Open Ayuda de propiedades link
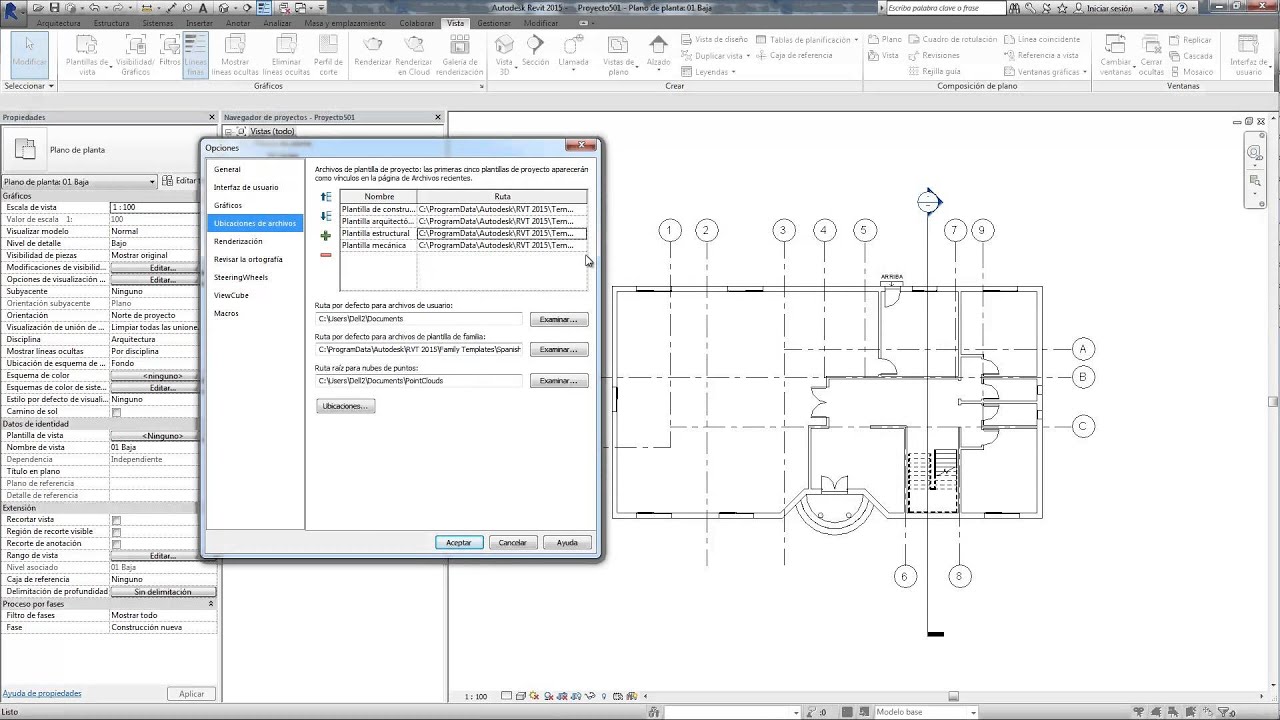 42,693
